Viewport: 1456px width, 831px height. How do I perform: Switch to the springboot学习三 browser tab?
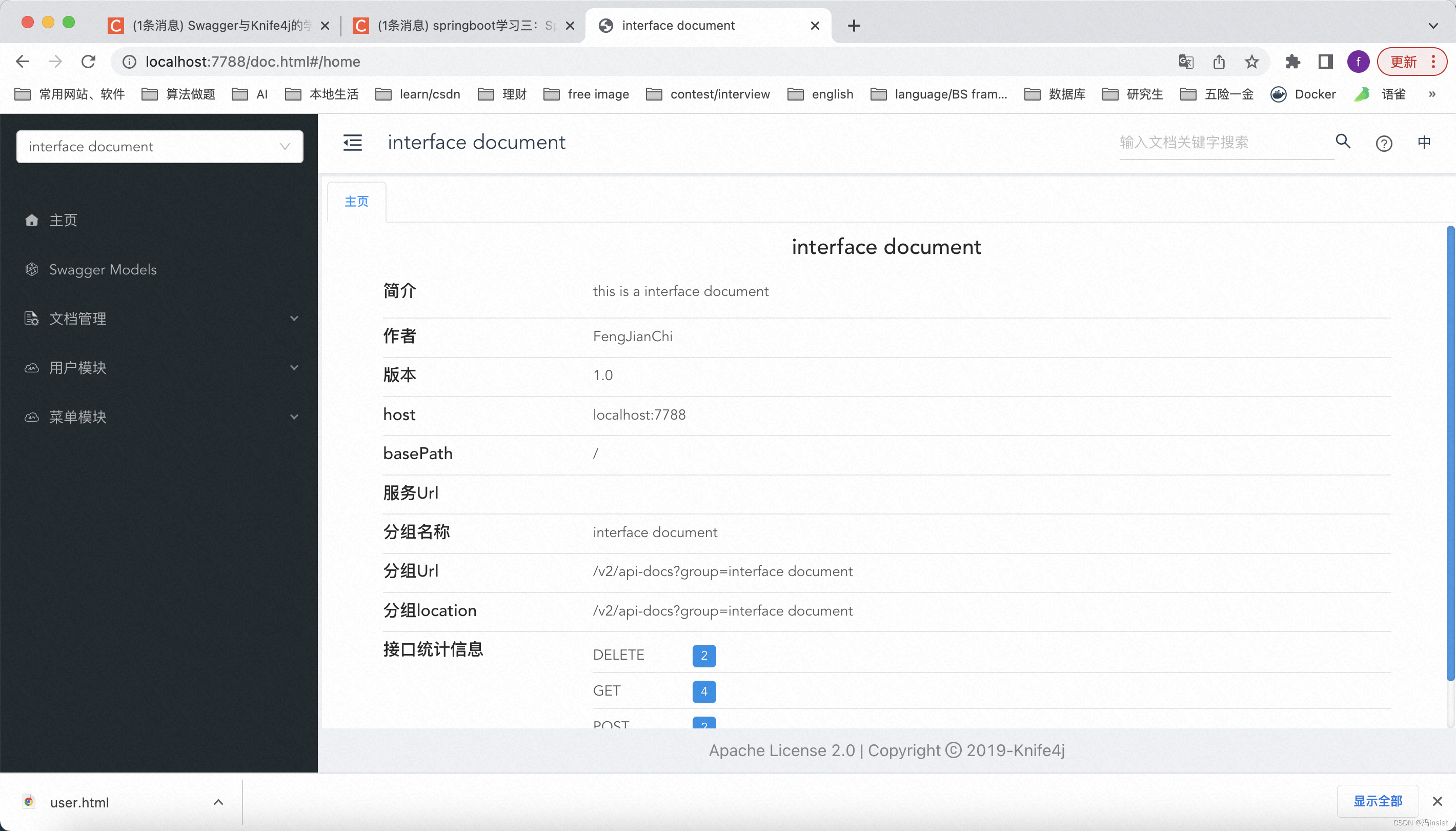click(x=456, y=25)
